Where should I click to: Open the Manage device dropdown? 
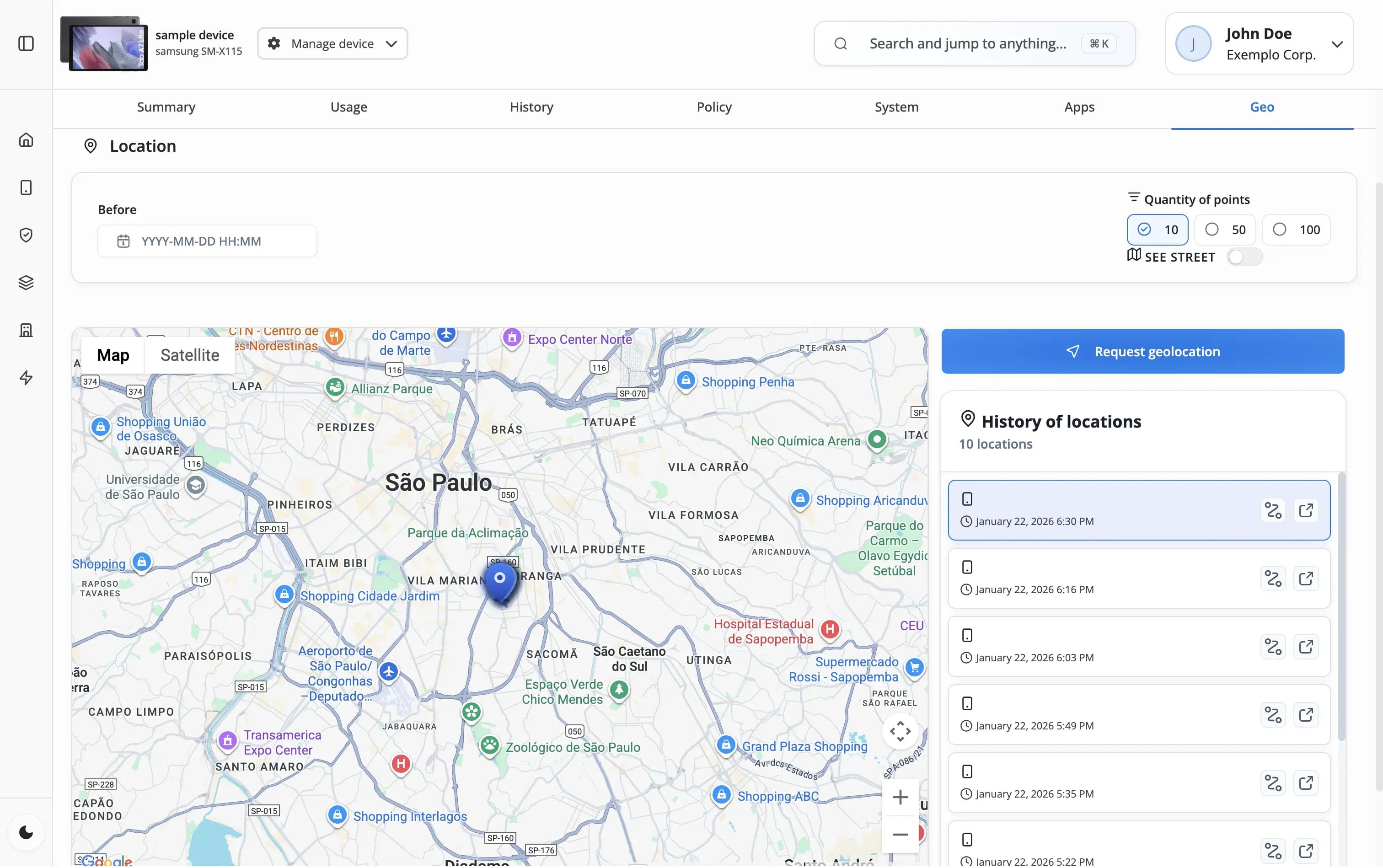click(x=332, y=43)
